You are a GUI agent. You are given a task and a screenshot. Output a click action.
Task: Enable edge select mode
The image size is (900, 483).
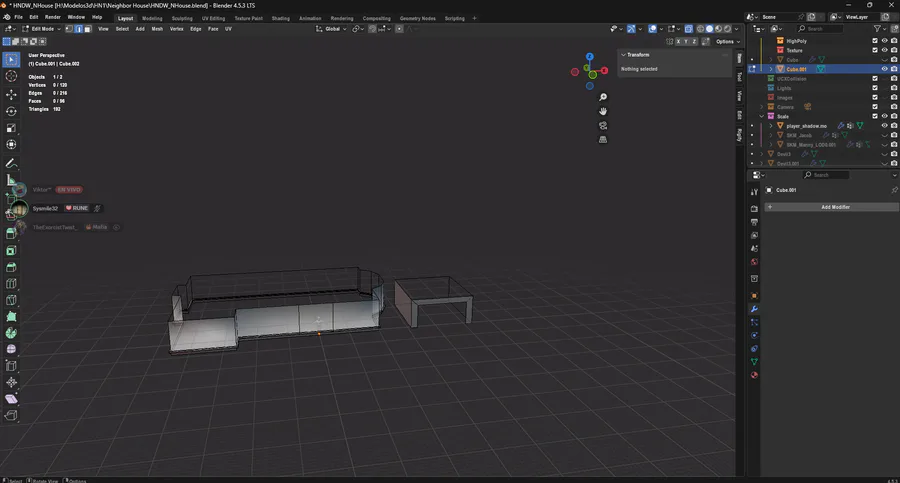[x=79, y=29]
